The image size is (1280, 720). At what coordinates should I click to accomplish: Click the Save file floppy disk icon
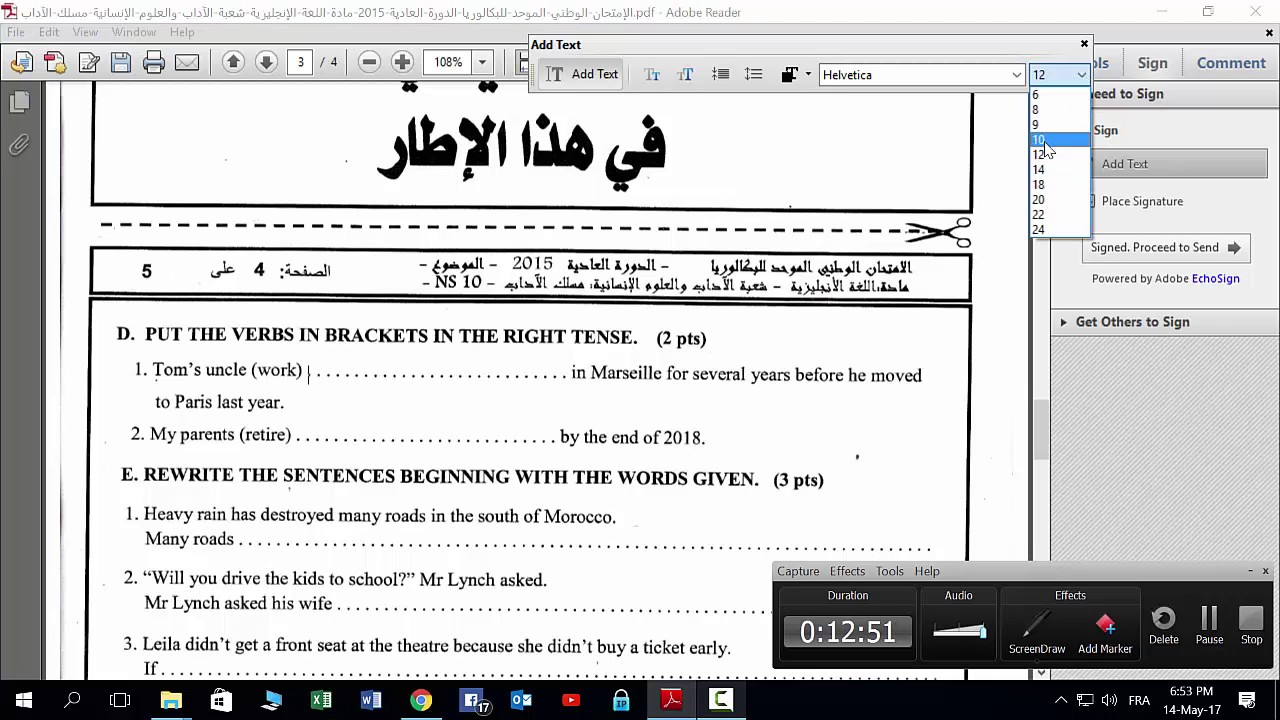[x=121, y=62]
